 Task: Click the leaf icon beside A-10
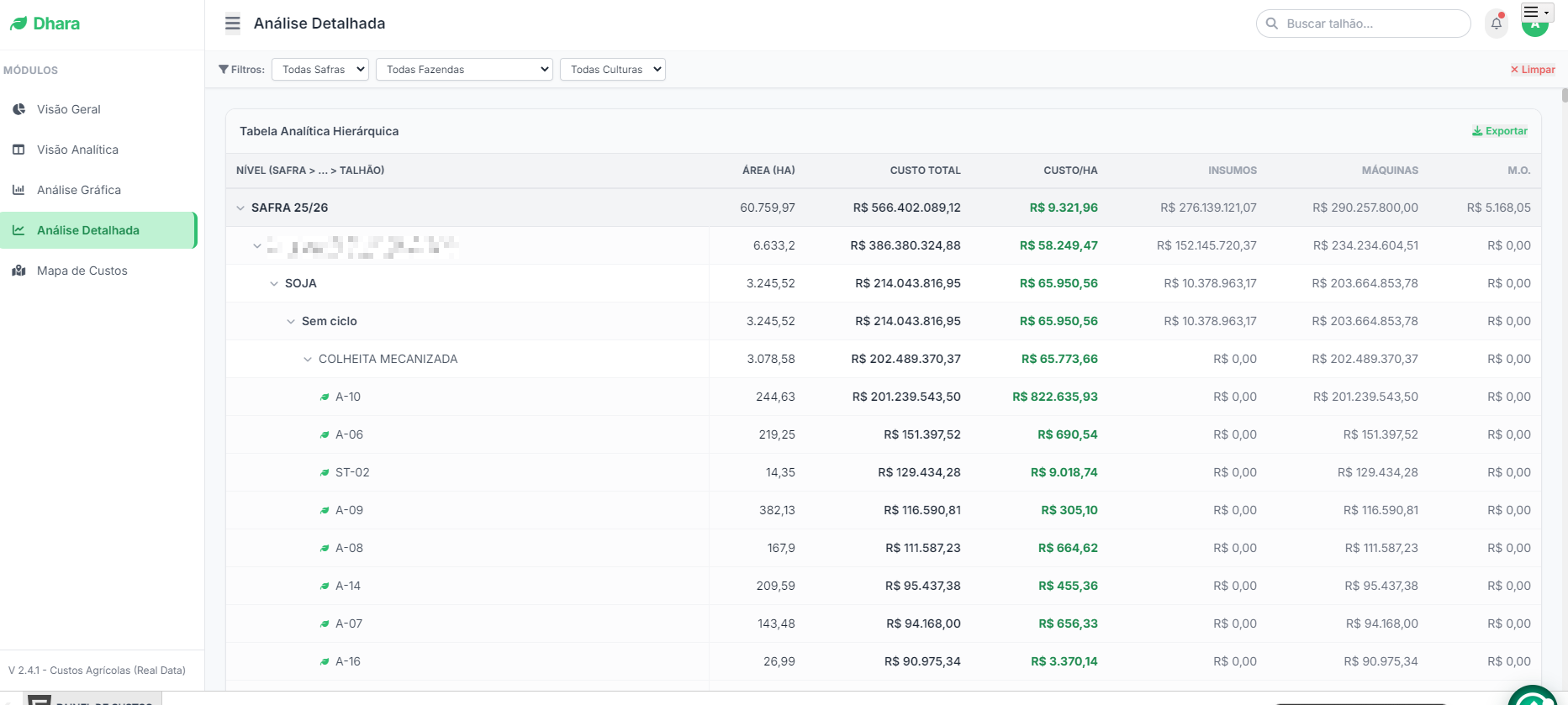(325, 397)
